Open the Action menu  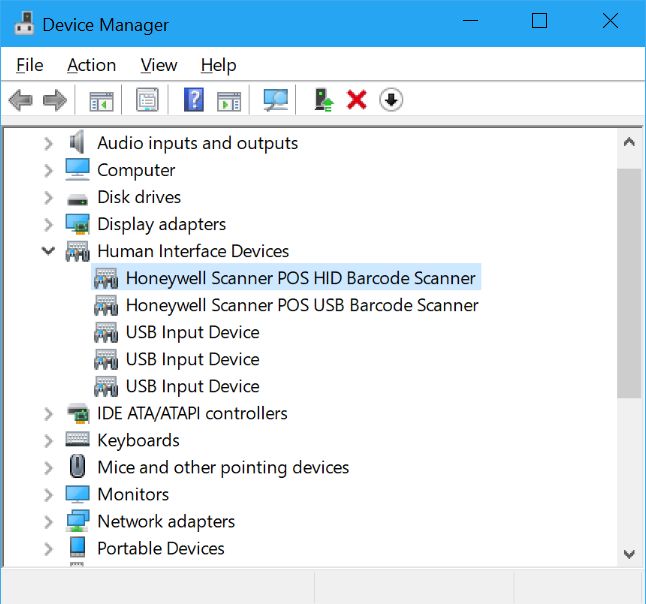point(91,65)
